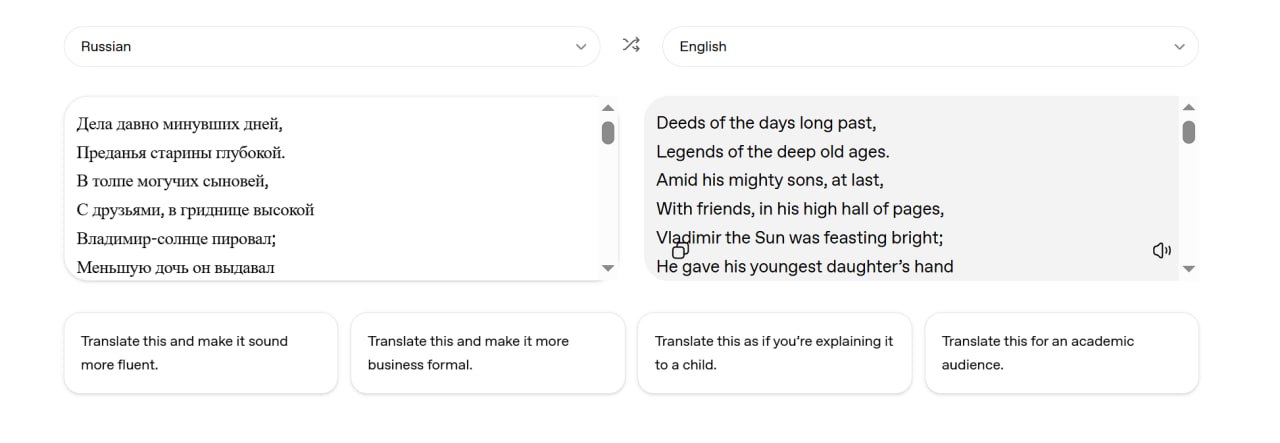
Task: Click the English translation panel's scroll-down arrow
Action: (x=1188, y=268)
